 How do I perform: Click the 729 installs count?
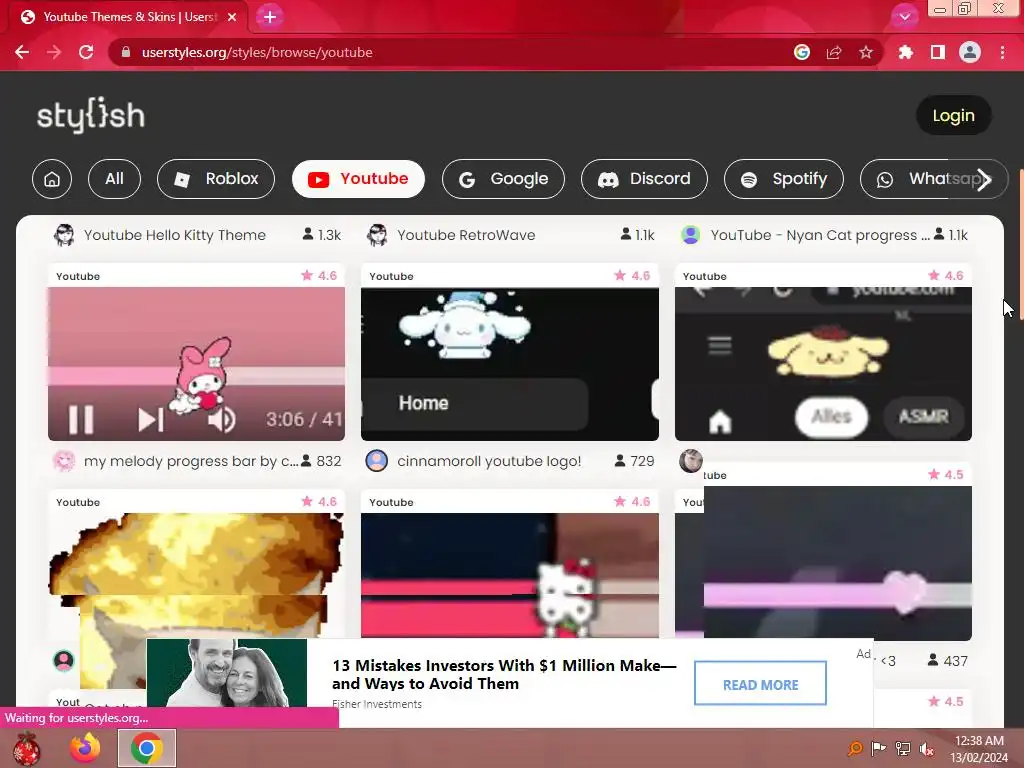click(634, 461)
